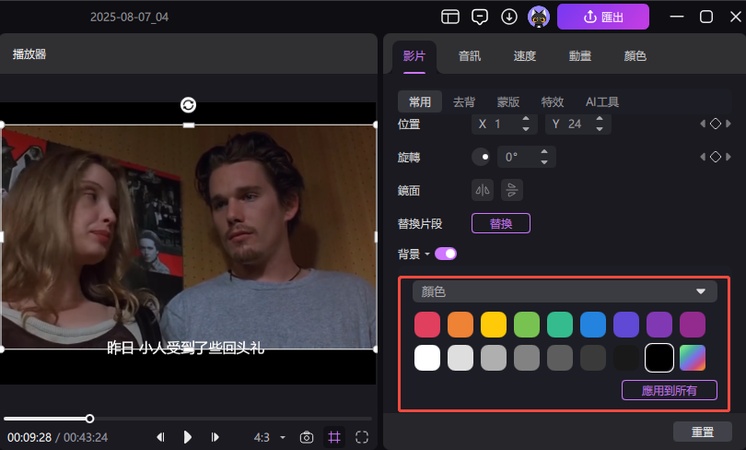This screenshot has width=746, height=450.
Task: Select the 特效 sub-tab
Action: [552, 102]
